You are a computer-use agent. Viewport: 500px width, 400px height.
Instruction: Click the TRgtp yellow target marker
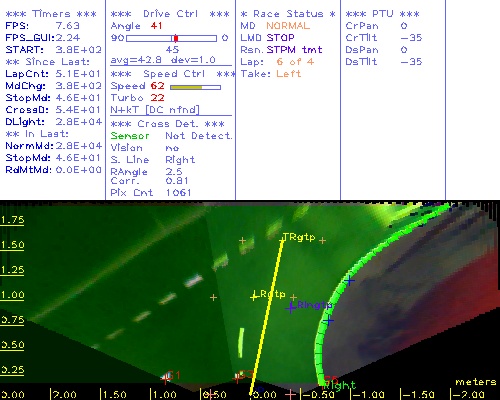(x=283, y=239)
